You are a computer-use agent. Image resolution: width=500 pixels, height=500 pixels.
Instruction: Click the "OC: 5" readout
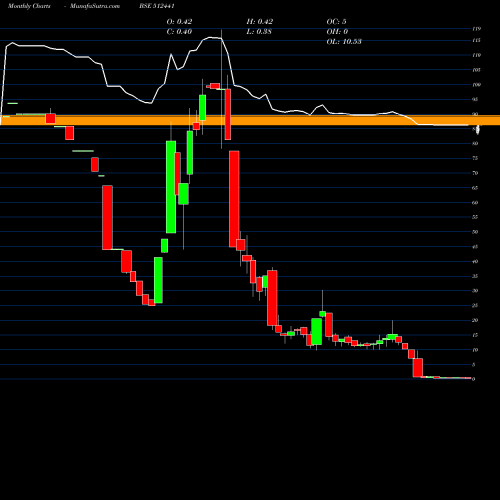(x=336, y=22)
